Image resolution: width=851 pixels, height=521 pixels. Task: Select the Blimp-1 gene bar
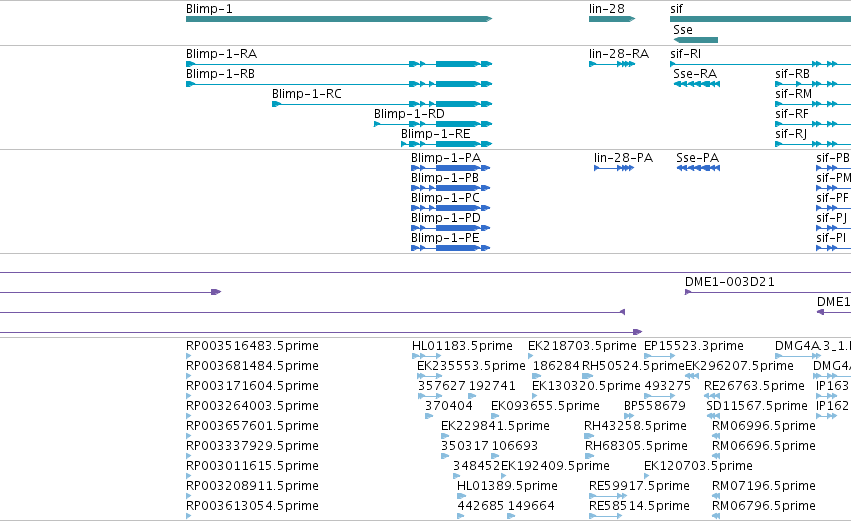coord(339,19)
